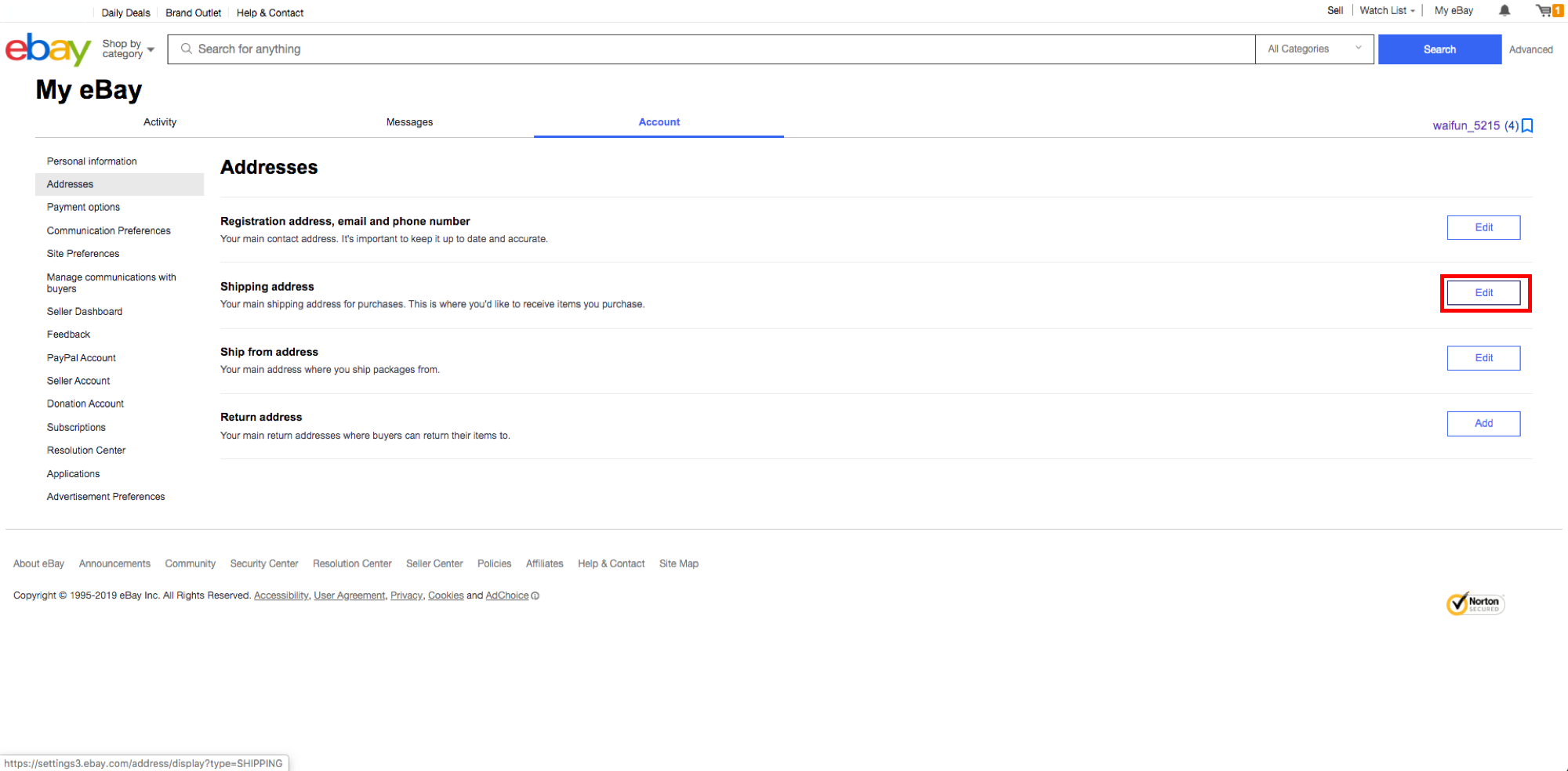This screenshot has height=771, width=1568.
Task: Click the Sell link
Action: point(1335,10)
